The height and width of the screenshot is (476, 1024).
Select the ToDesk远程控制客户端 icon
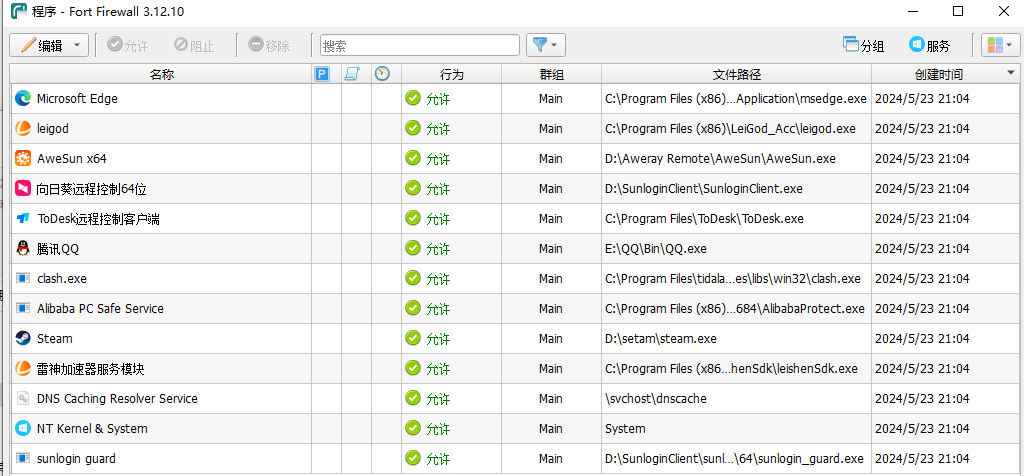[x=23, y=218]
